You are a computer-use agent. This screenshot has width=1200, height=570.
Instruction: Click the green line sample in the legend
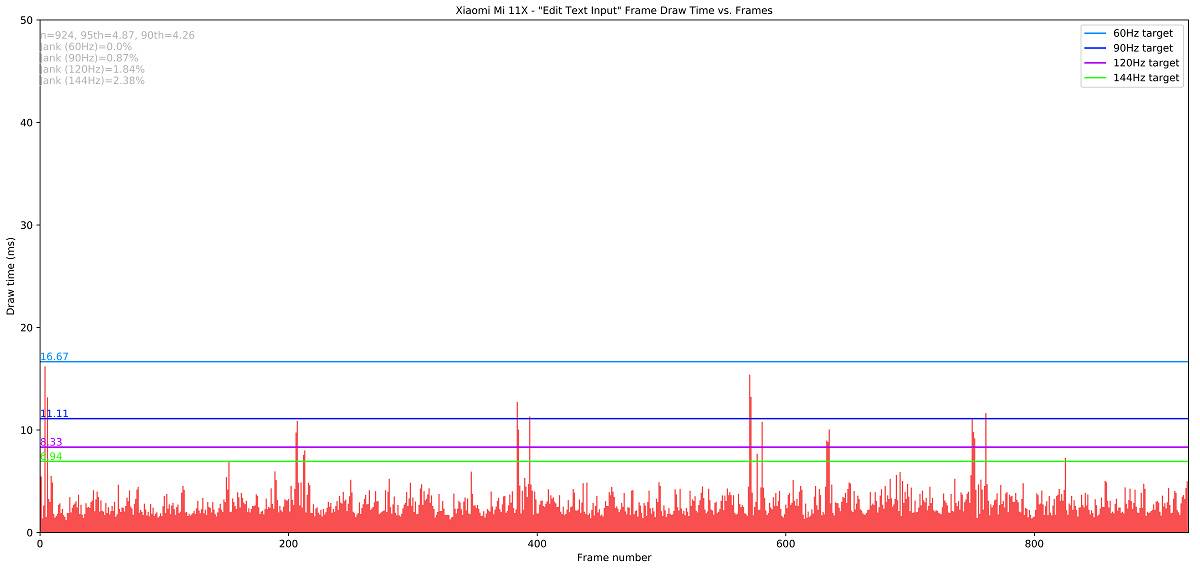tap(1097, 78)
